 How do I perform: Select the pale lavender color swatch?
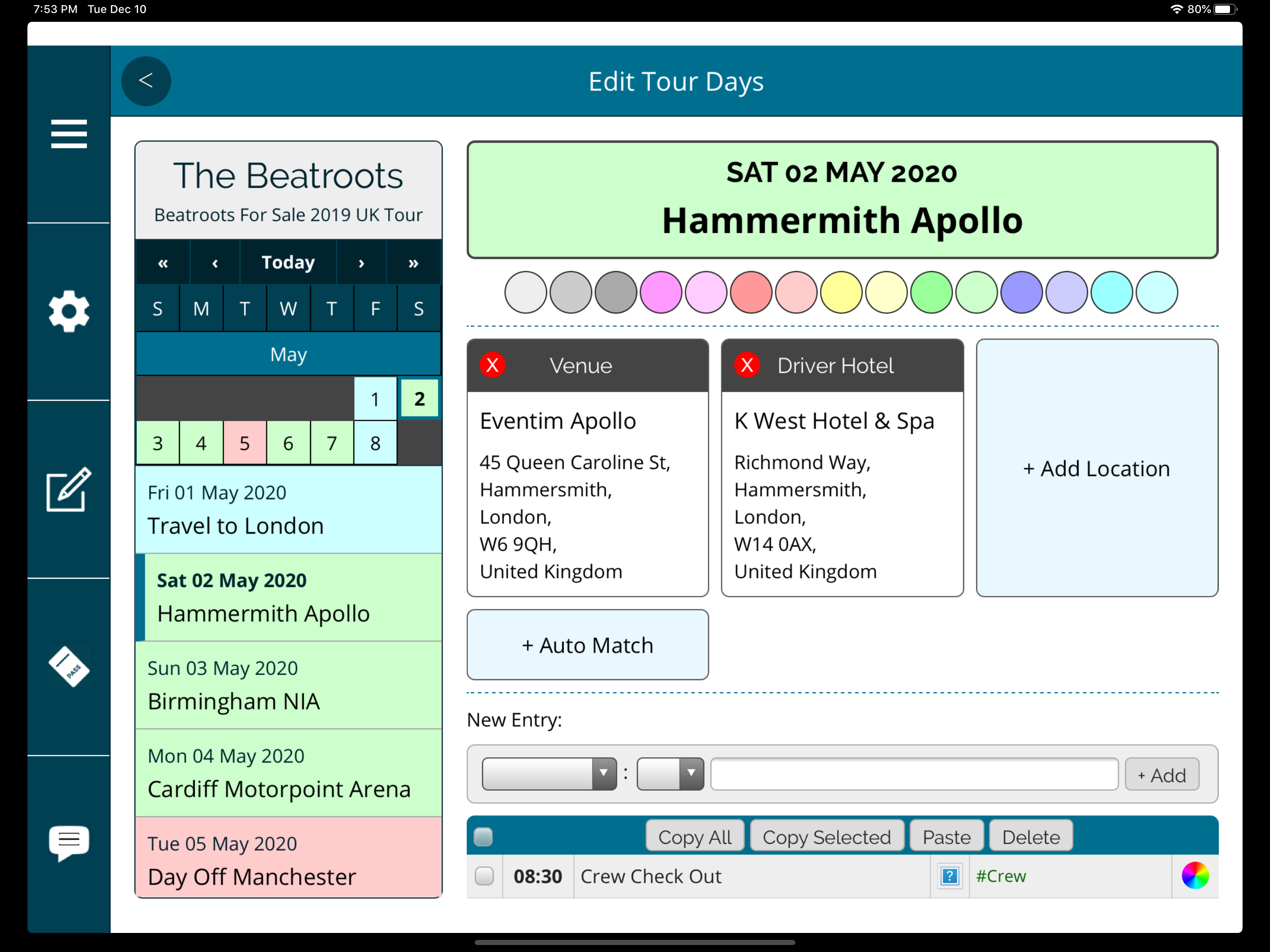click(x=1067, y=293)
